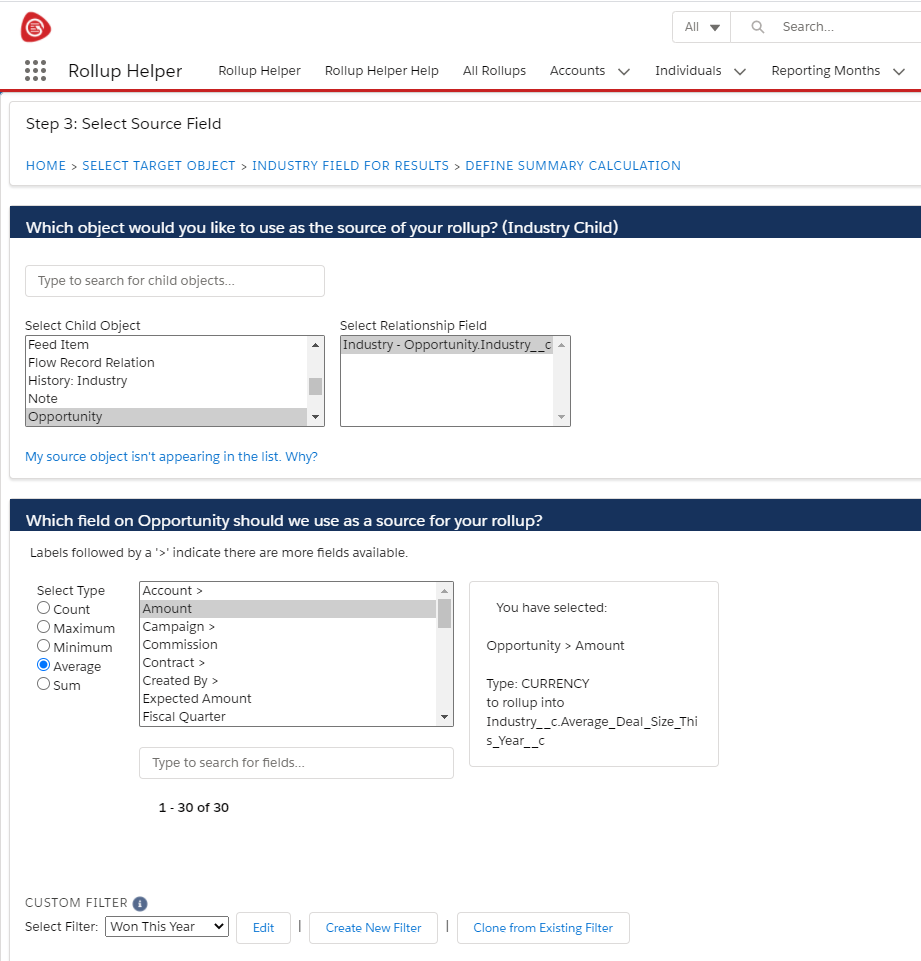Click Edit next to the selected filter

pos(263,928)
